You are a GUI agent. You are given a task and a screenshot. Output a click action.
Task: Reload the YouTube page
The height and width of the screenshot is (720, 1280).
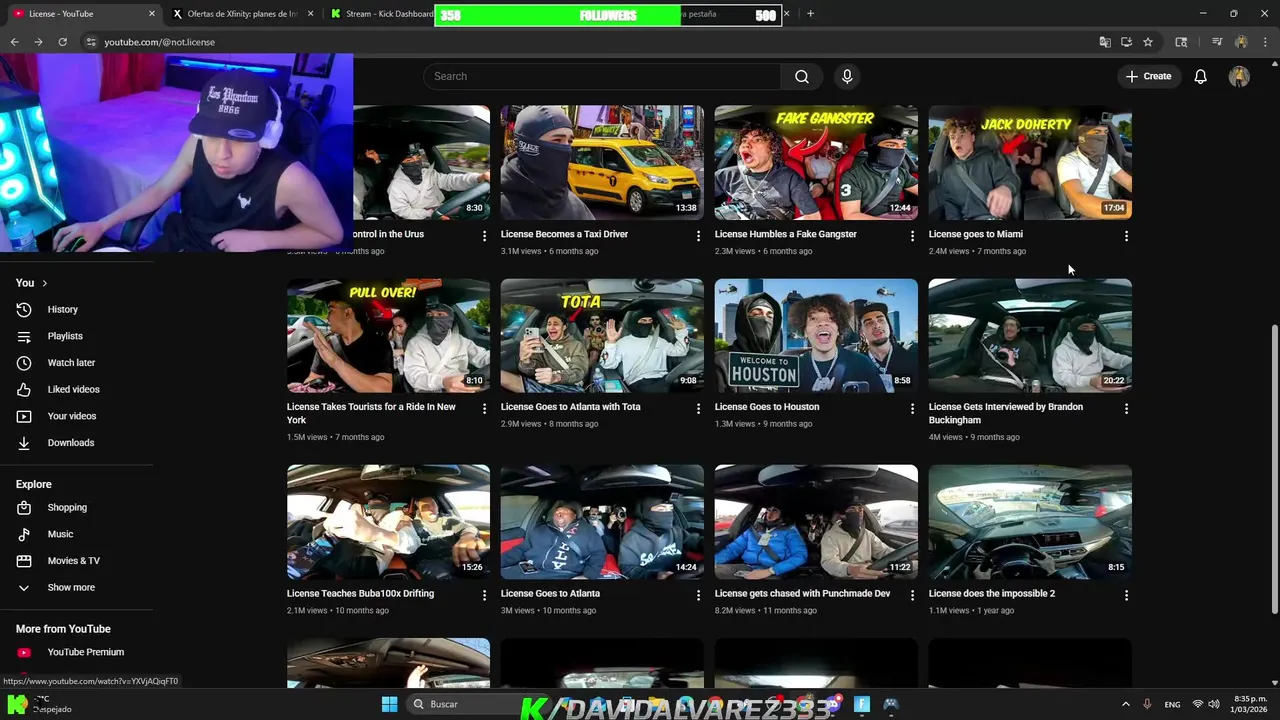(x=62, y=42)
